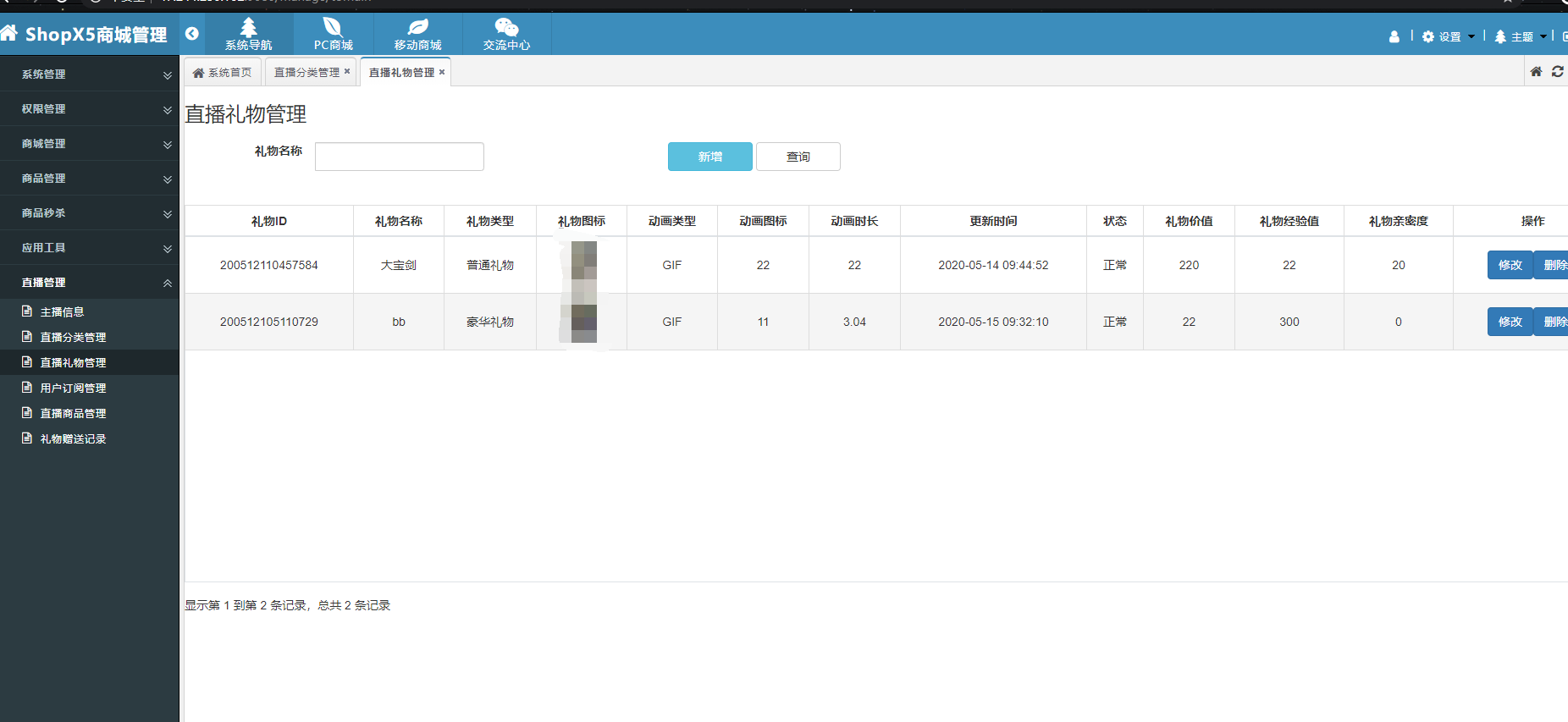Open 用户订阅管理 in sidebar
This screenshot has height=722, width=1568.
click(90, 388)
